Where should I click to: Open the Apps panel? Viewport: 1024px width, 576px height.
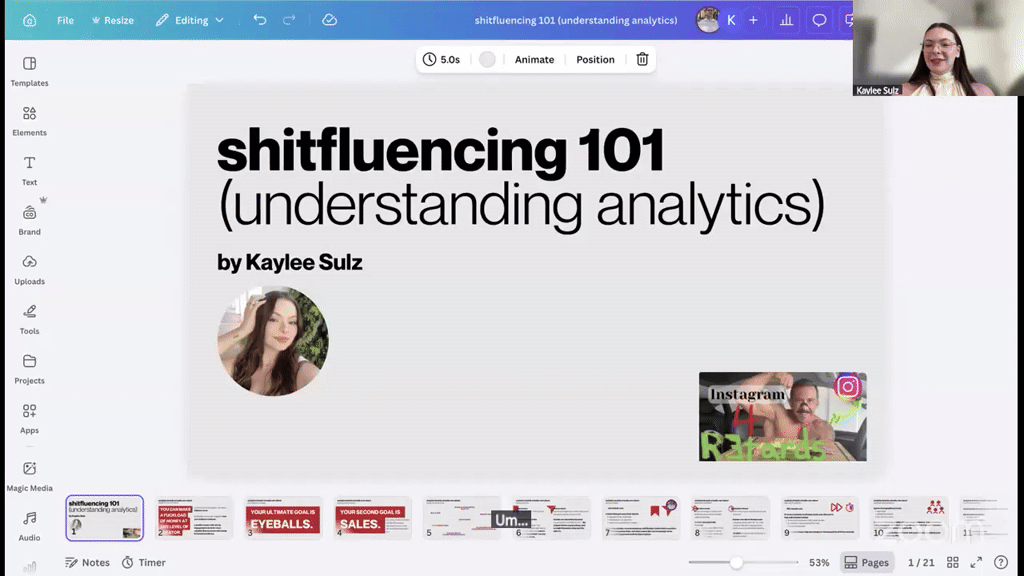tap(29, 419)
